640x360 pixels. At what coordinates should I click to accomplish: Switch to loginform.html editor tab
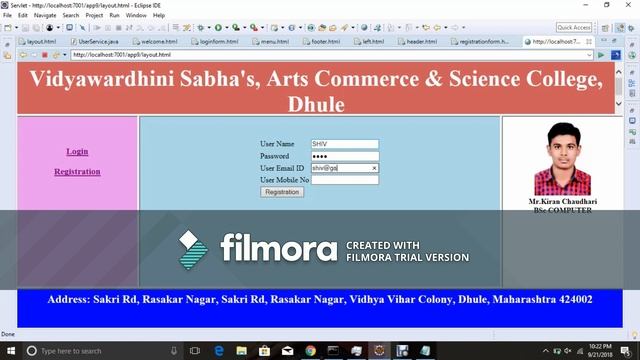(x=215, y=42)
